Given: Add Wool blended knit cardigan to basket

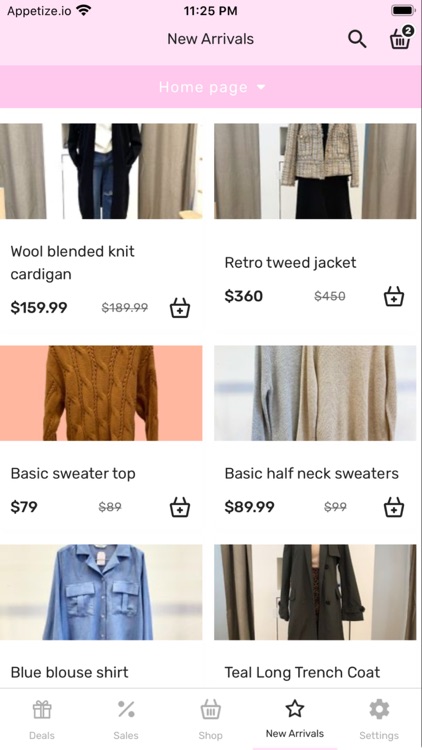Looking at the screenshot, I should [180, 308].
